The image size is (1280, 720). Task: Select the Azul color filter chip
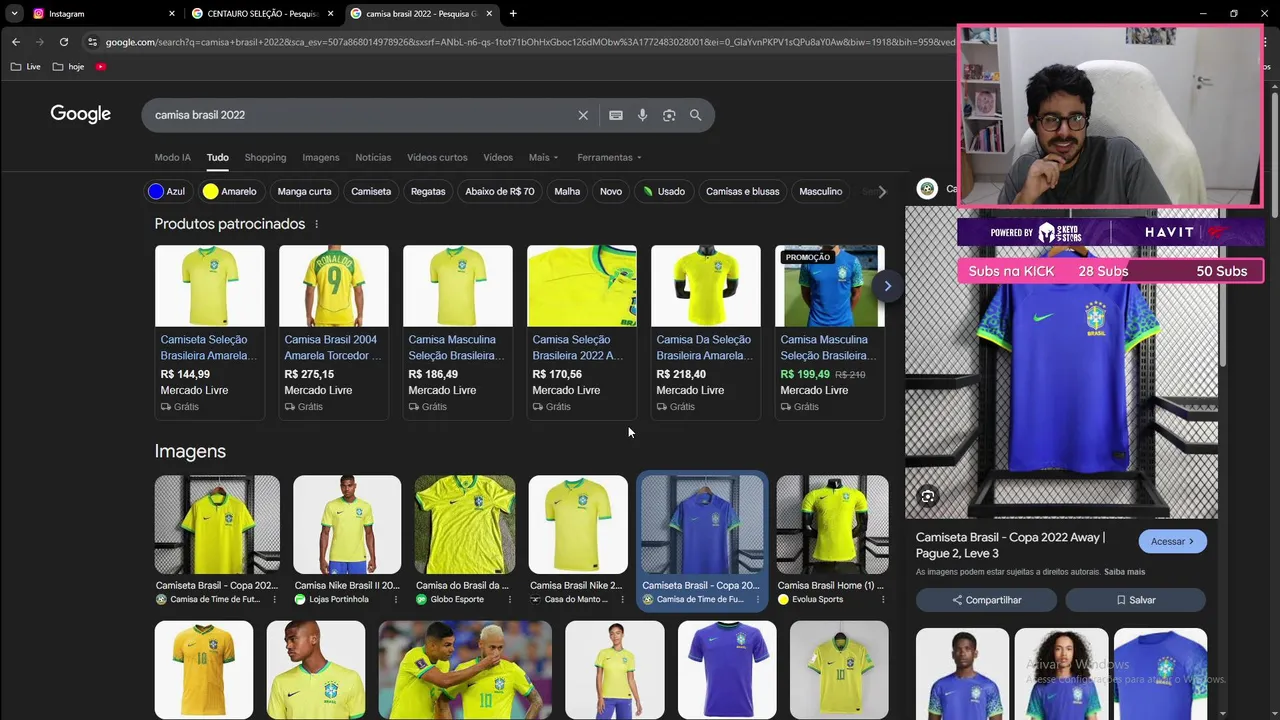pyautogui.click(x=167, y=191)
